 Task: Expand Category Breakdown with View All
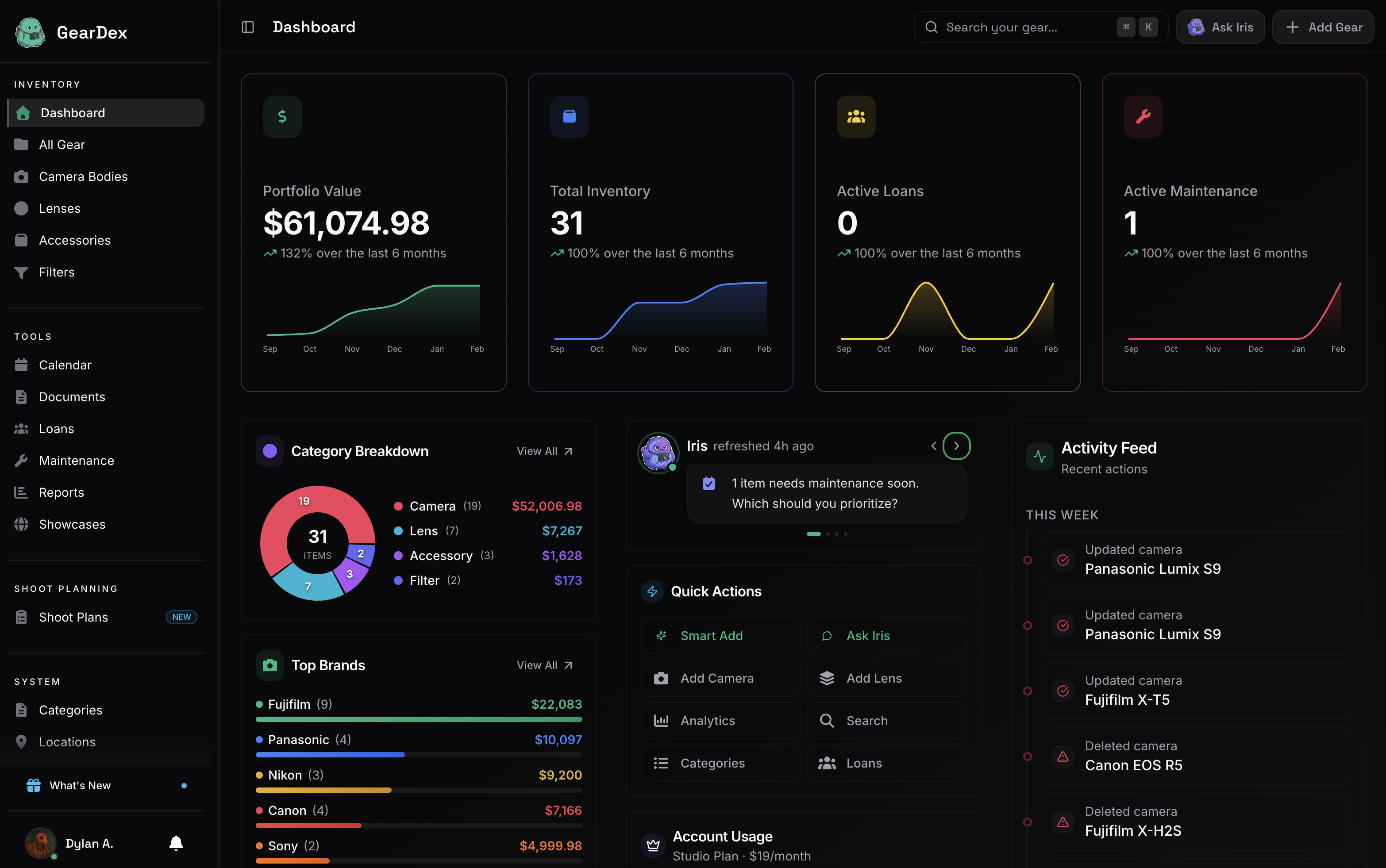(x=544, y=451)
